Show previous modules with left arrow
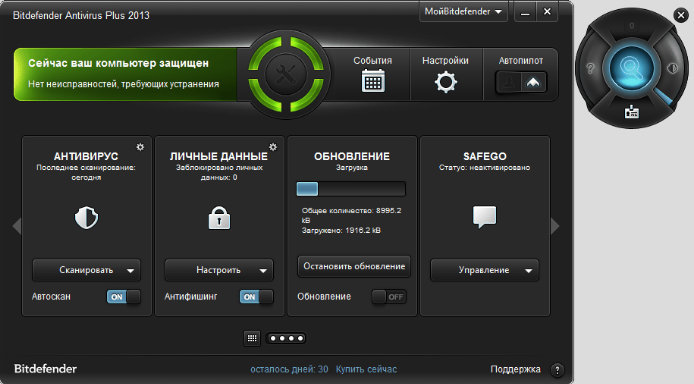Viewport: 694px width, 384px height. point(17,226)
